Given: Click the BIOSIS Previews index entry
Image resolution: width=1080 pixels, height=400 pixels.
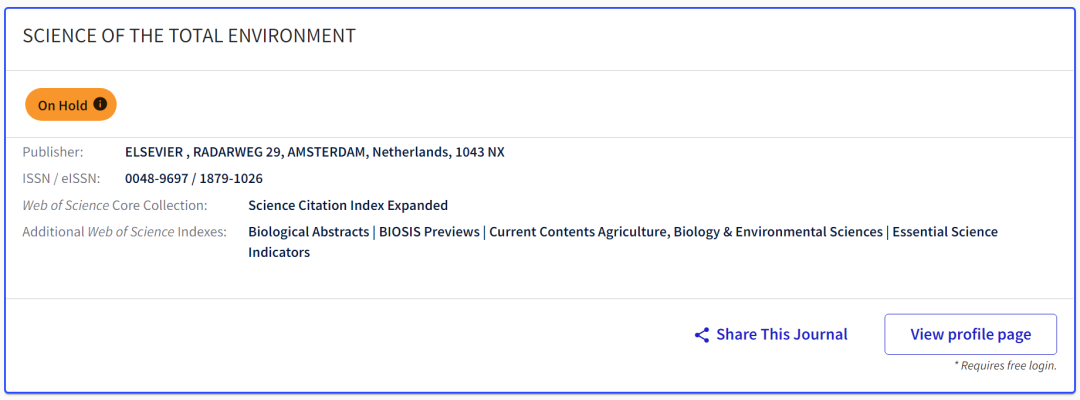Looking at the screenshot, I should 429,232.
